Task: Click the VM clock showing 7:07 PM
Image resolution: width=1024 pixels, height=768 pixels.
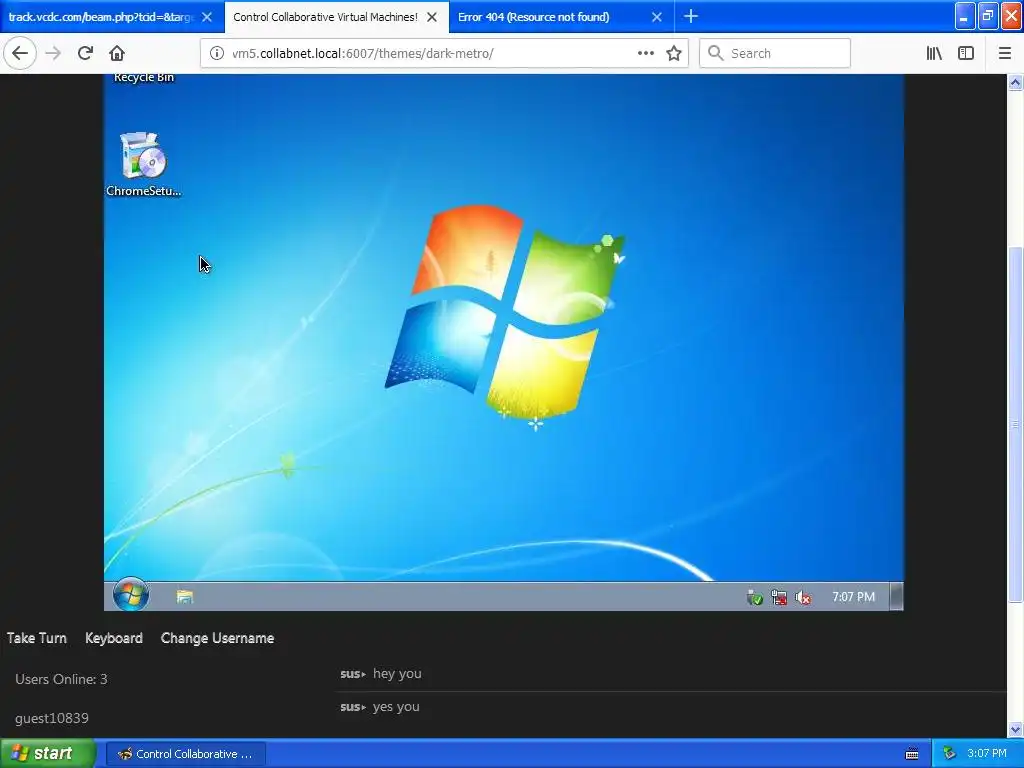Action: click(x=853, y=597)
